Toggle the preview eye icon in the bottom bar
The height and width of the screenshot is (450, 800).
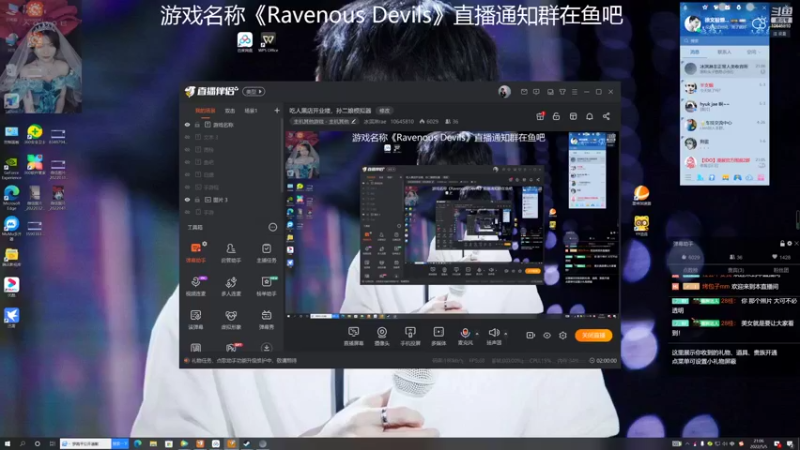pos(546,335)
